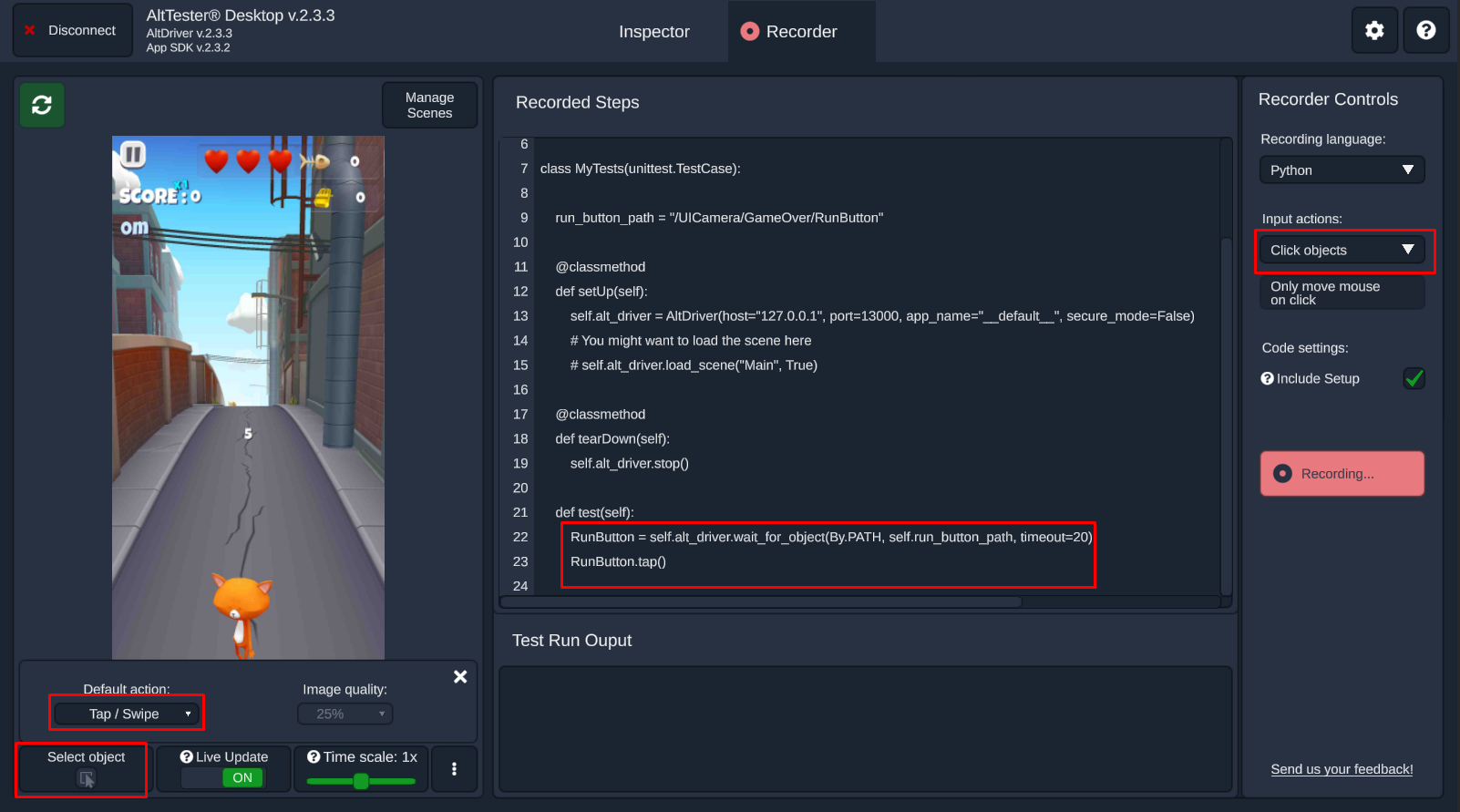Image resolution: width=1460 pixels, height=812 pixels.
Task: Select Only move mouse on click option
Action: 1342,293
